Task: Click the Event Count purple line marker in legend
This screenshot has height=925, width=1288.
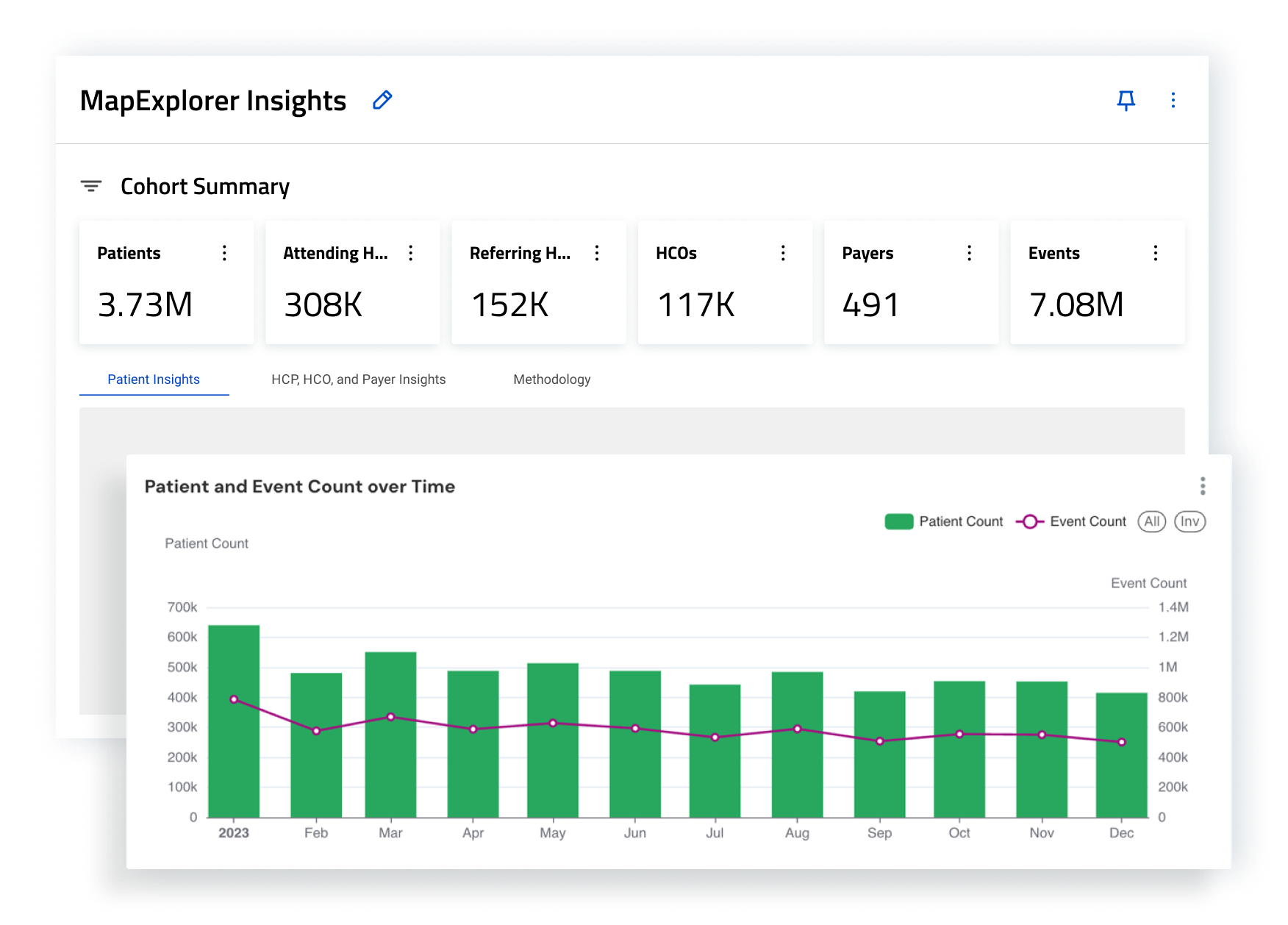Action: coord(1030,521)
